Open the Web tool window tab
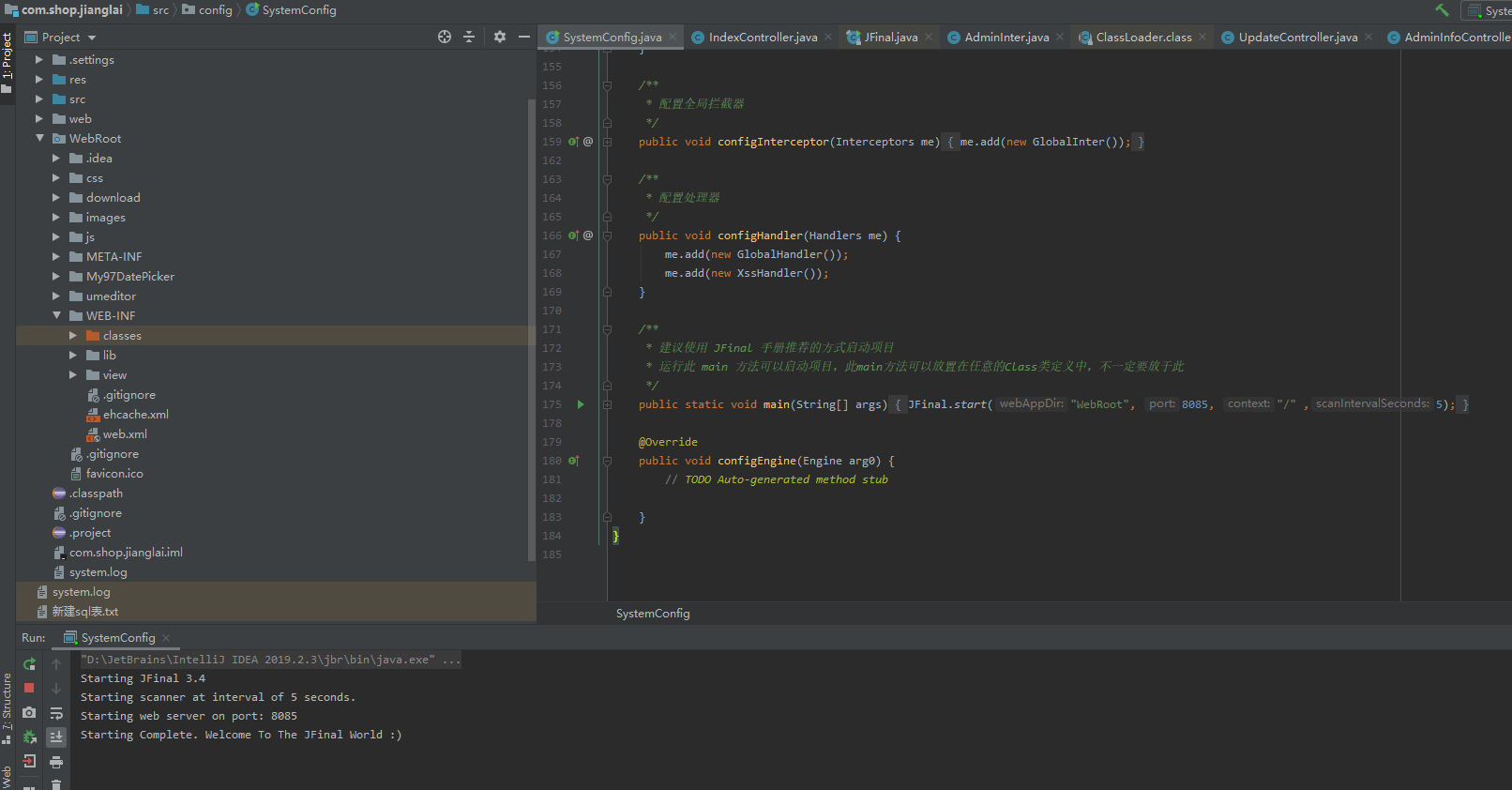 tap(8, 778)
